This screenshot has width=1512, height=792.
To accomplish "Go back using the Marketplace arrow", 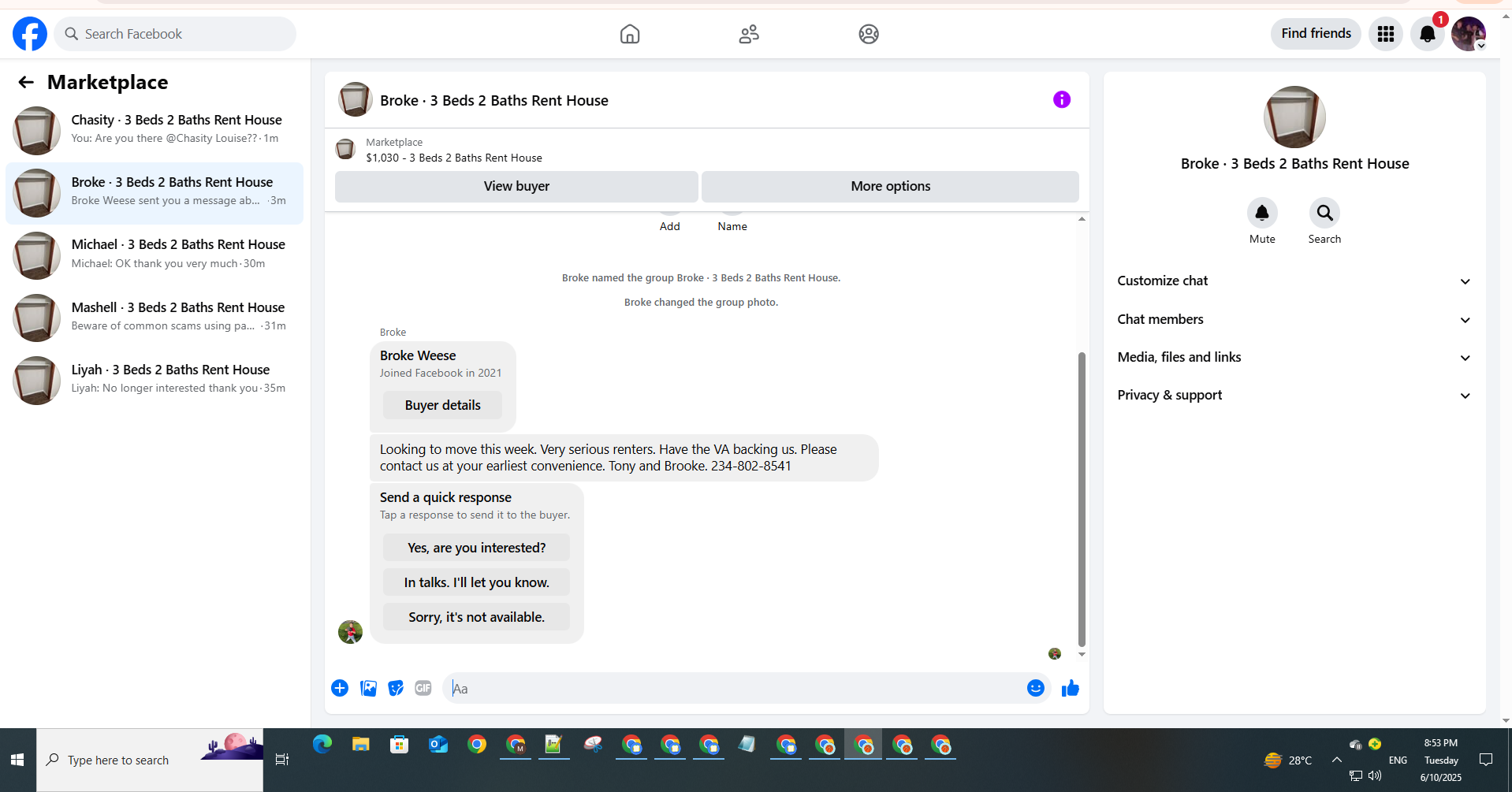I will (x=26, y=82).
